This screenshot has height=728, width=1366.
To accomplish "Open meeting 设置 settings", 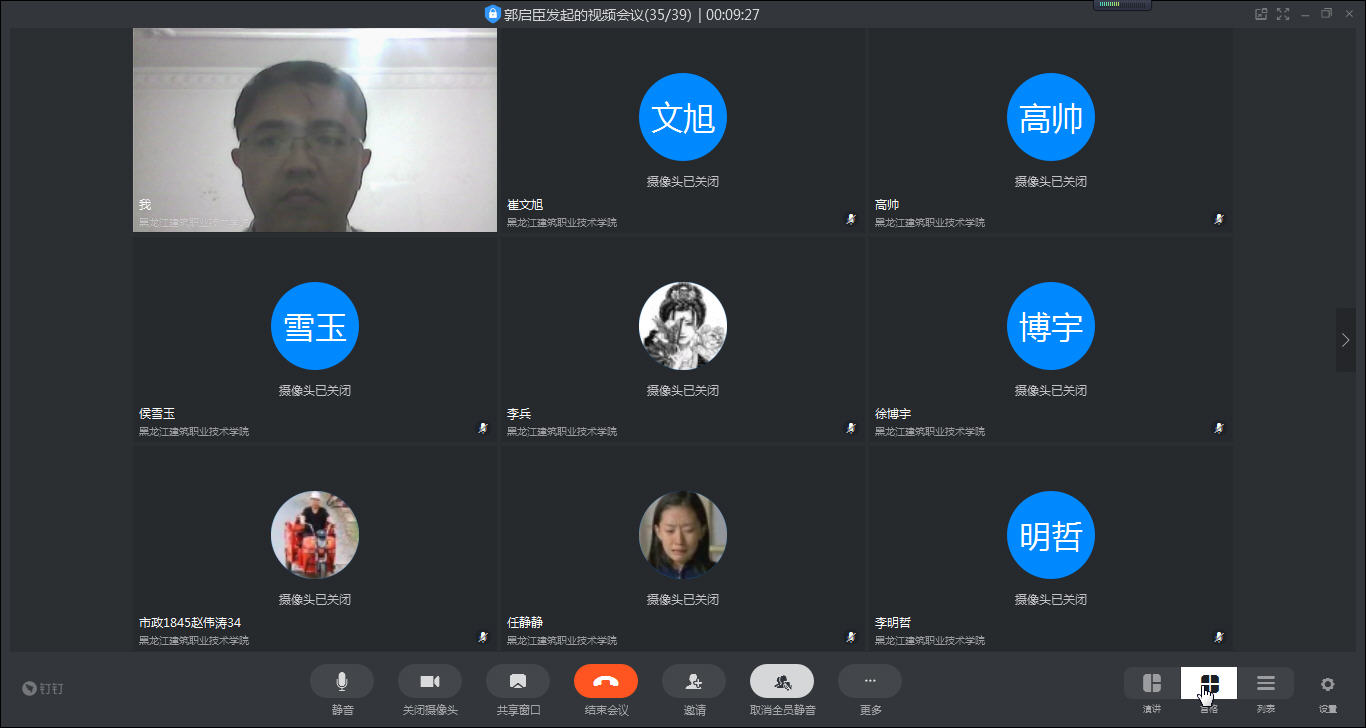I will point(1327,690).
